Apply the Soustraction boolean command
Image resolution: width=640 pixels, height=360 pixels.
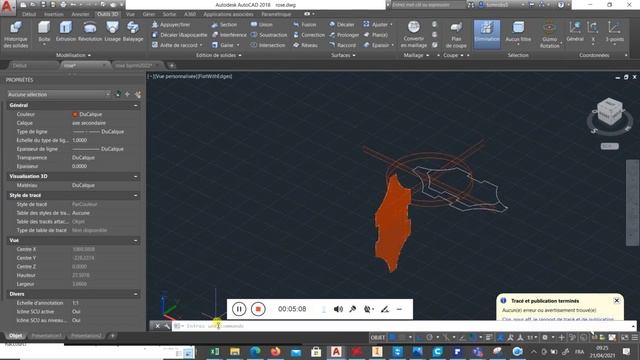coord(269,35)
